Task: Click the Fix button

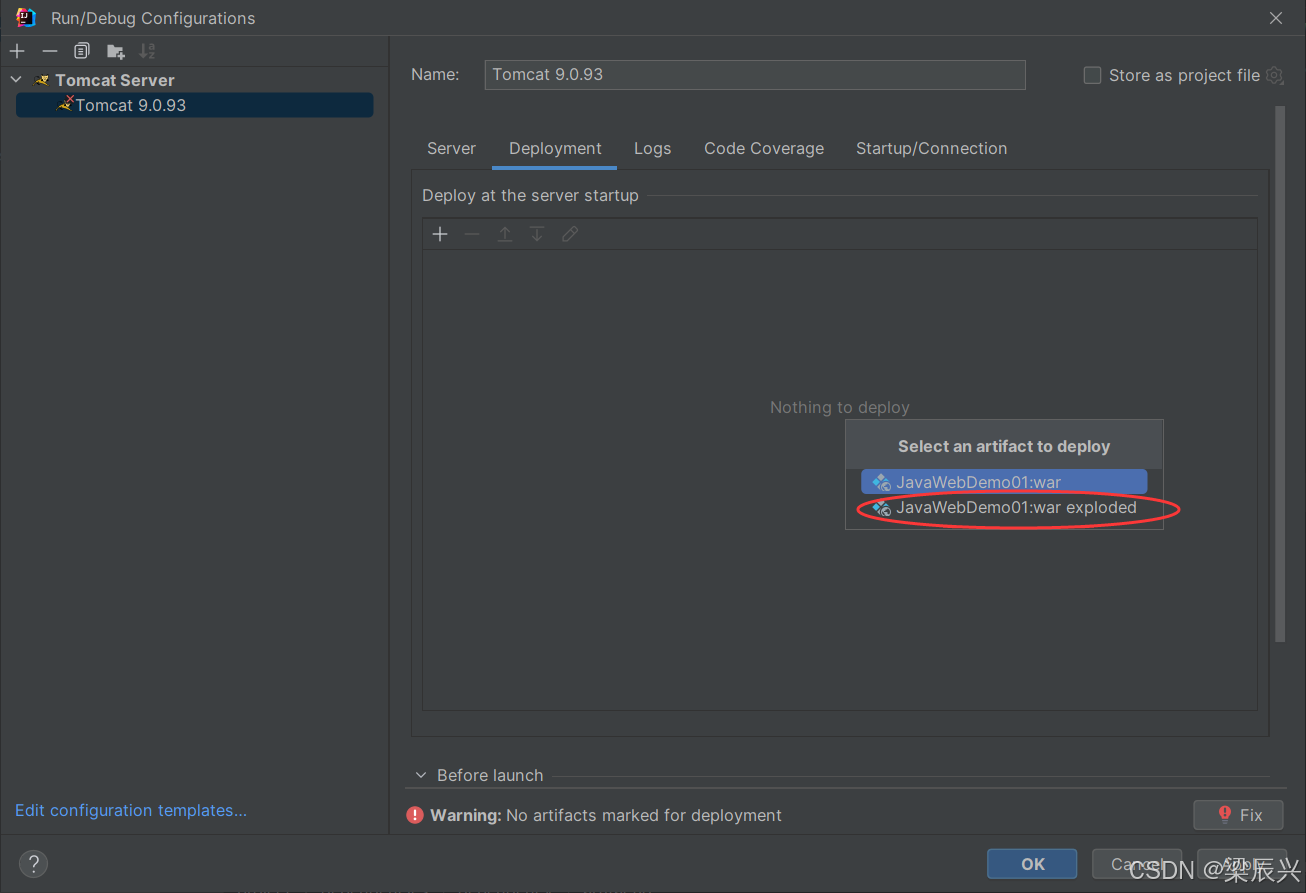Action: [1238, 815]
